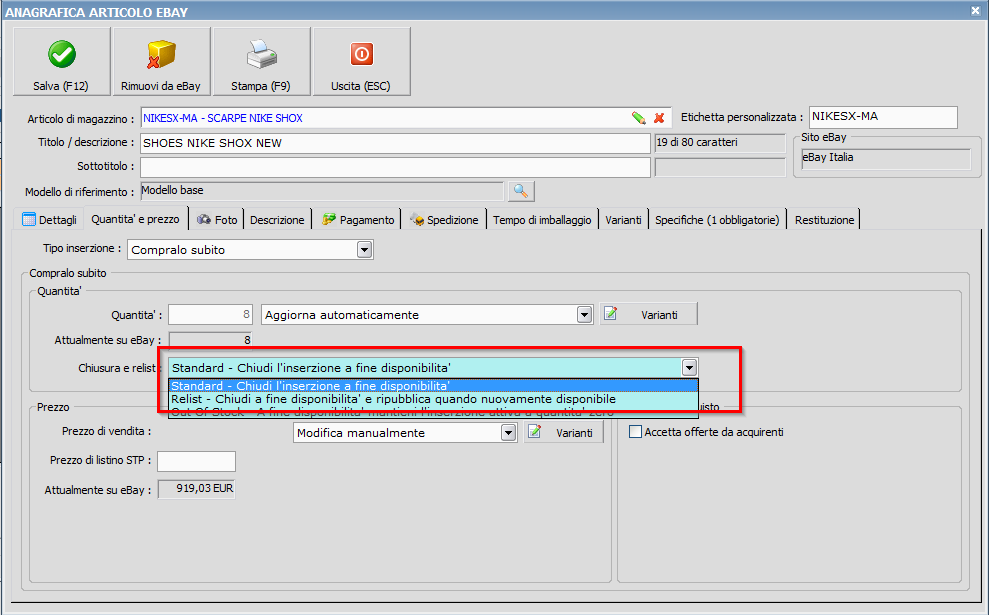
Task: Choose Standard - Chiudi l'inserzione list option
Action: pos(433,385)
